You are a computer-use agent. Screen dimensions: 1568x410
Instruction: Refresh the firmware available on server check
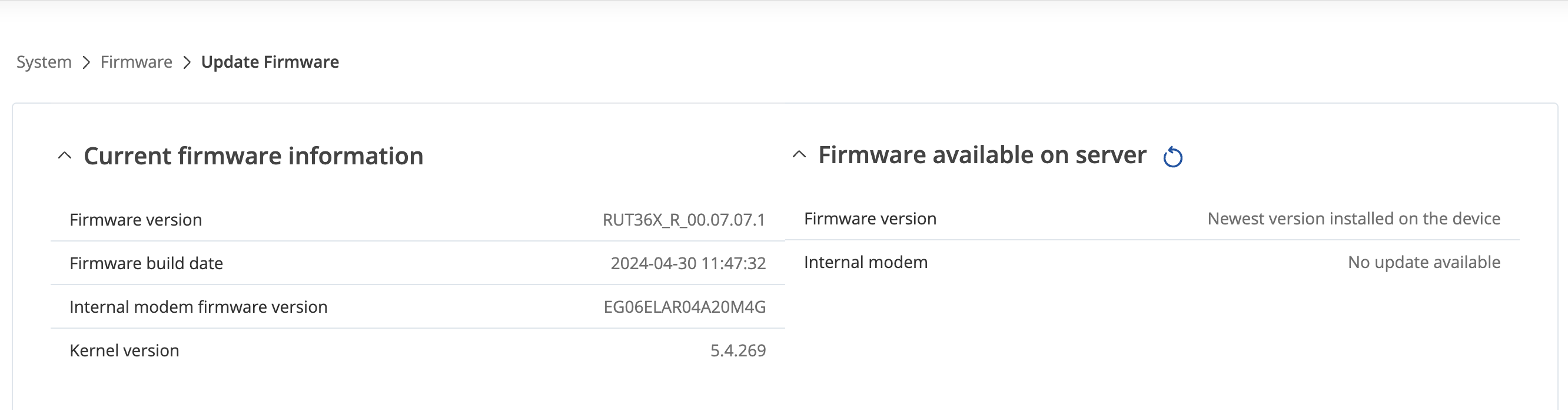[x=1172, y=157]
